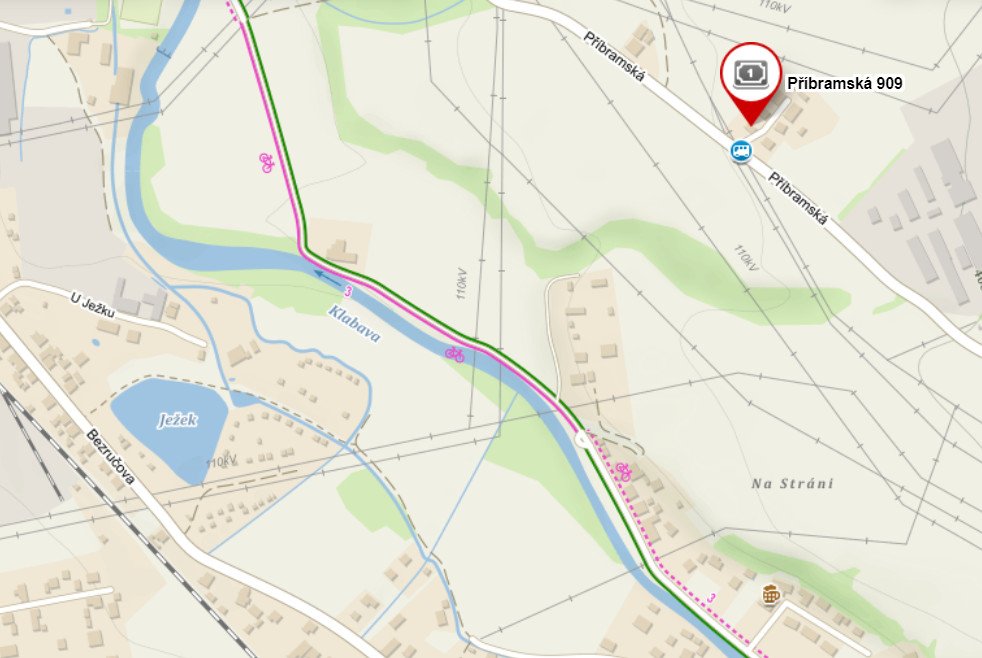Select the Na Stráni locality label
The image size is (982, 658).
coord(792,483)
